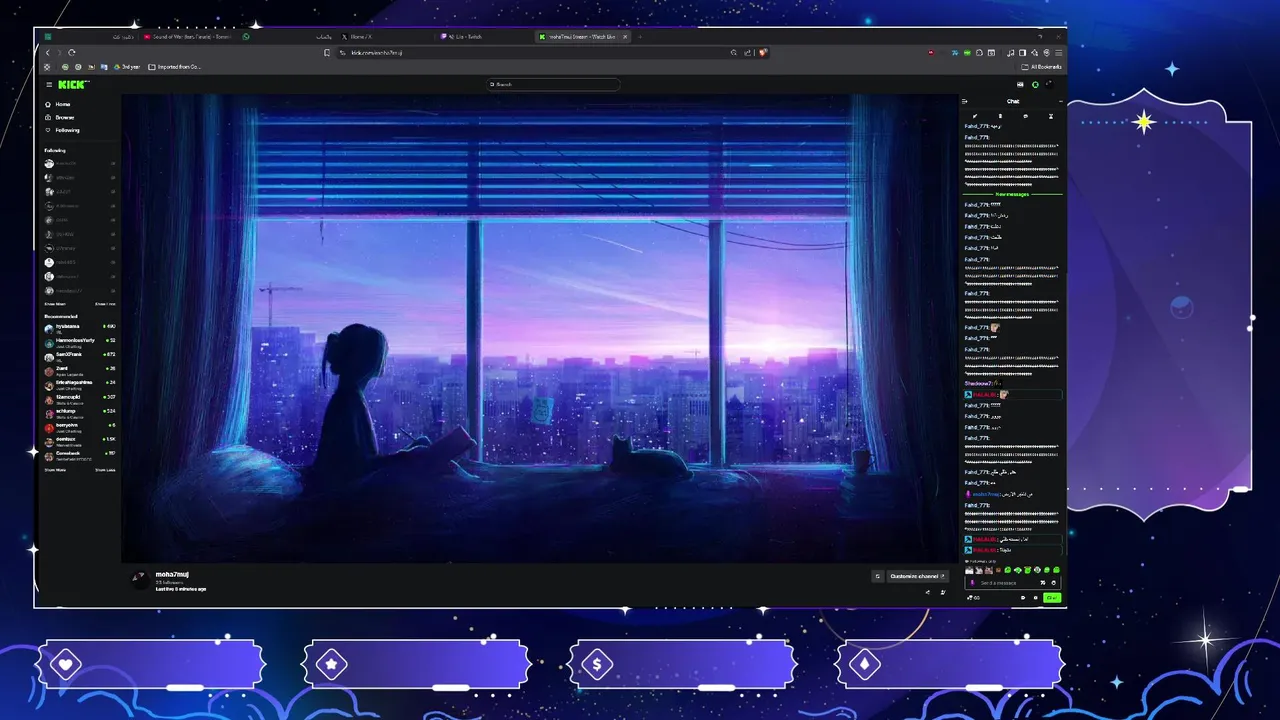Click the Send a message chat input
This screenshot has height=720, width=1280.
pyautogui.click(x=1013, y=583)
